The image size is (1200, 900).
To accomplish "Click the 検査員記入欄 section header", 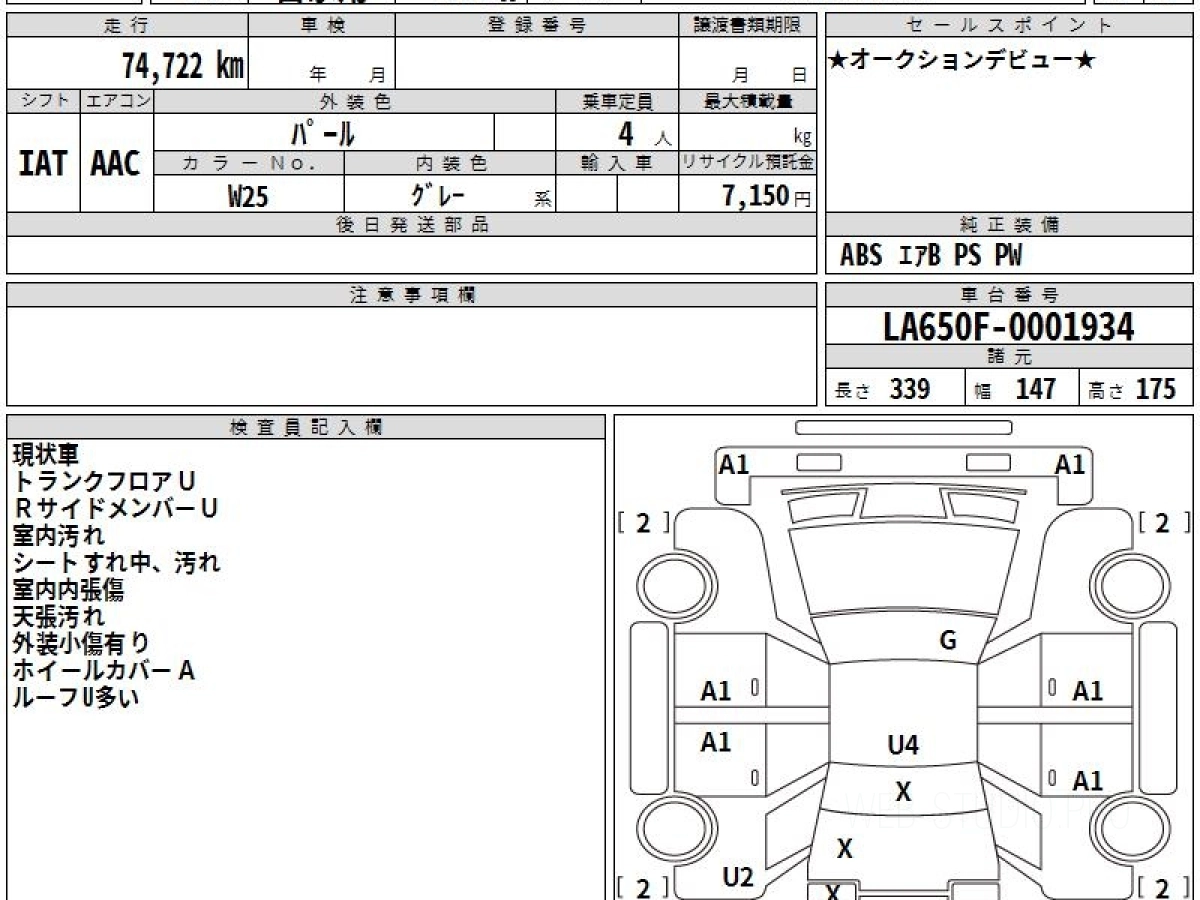I will tap(306, 427).
